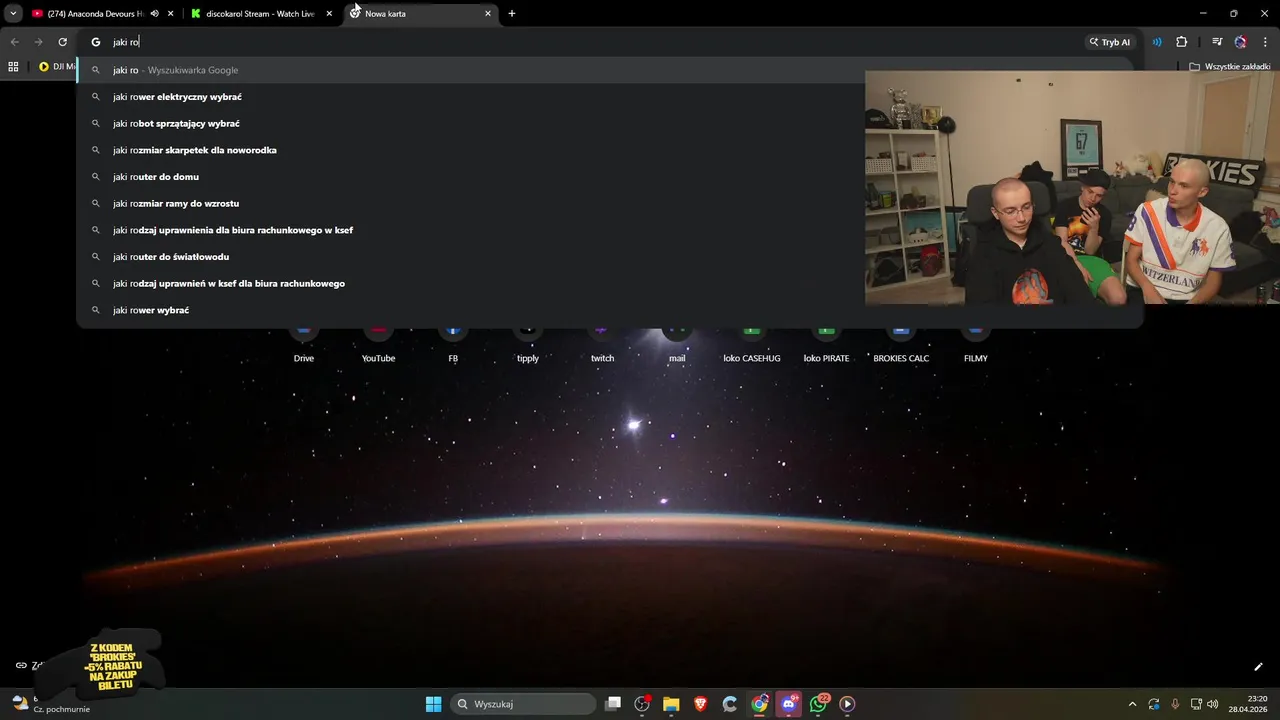Close the Nowa karta tab
The image size is (1280, 720).
tap(488, 14)
